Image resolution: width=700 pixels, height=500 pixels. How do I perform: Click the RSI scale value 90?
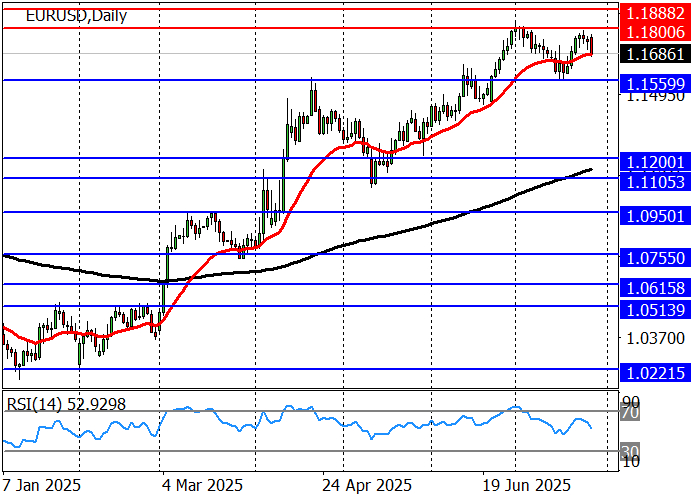coord(630,400)
